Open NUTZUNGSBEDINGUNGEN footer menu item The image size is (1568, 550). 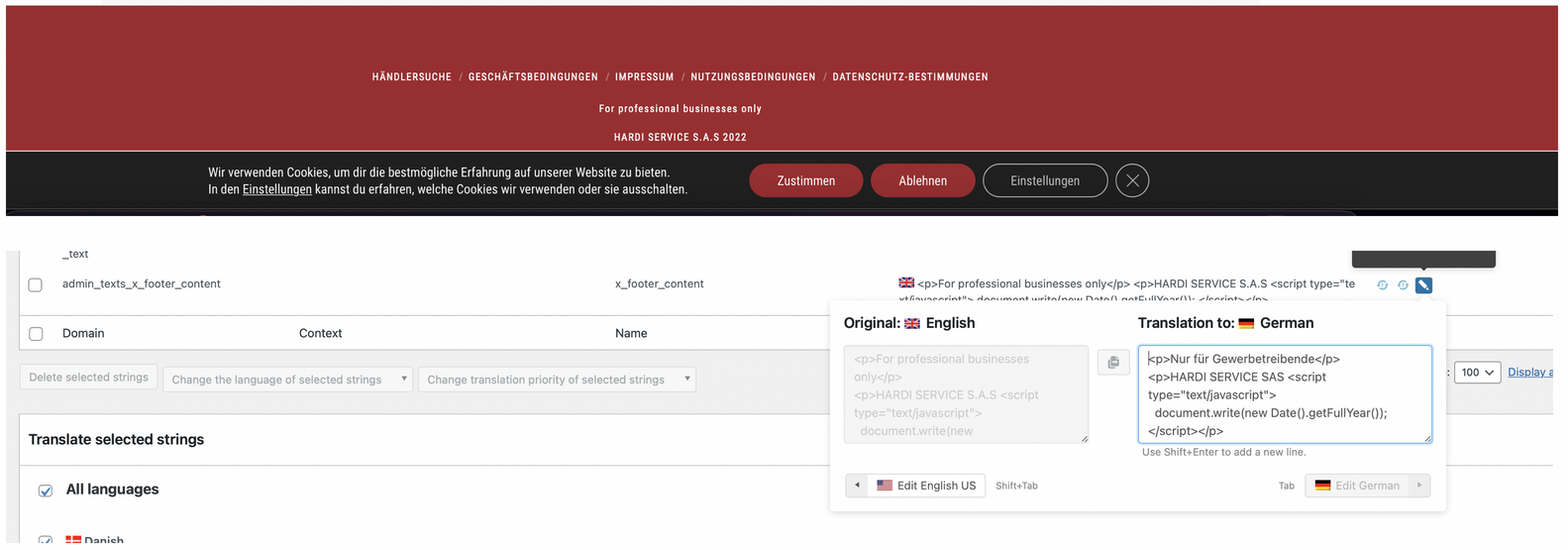coord(753,76)
